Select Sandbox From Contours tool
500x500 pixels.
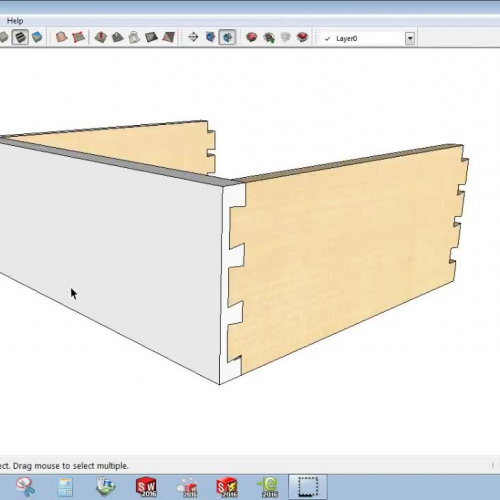pos(61,37)
